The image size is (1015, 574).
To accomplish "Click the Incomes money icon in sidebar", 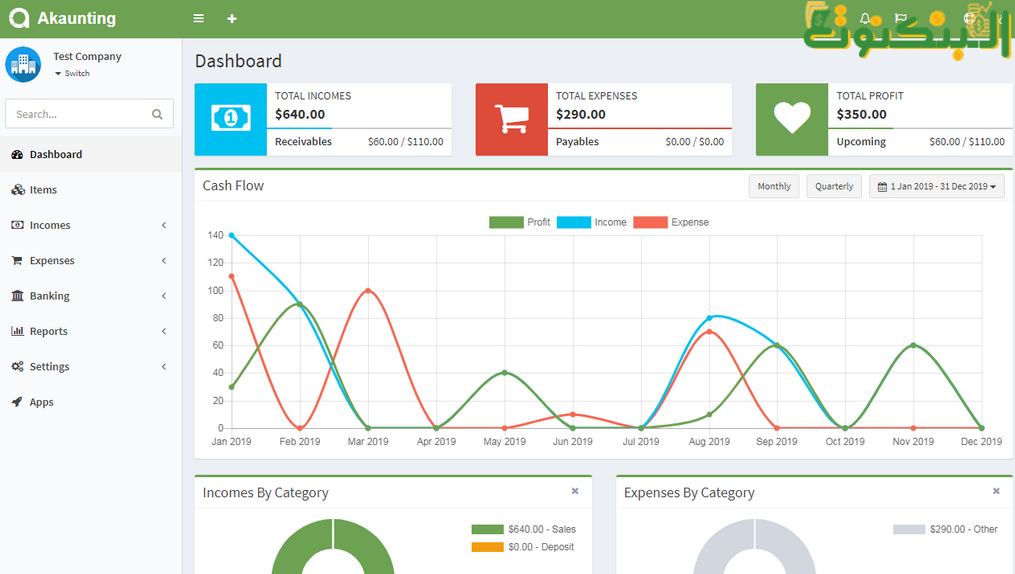I will point(17,225).
